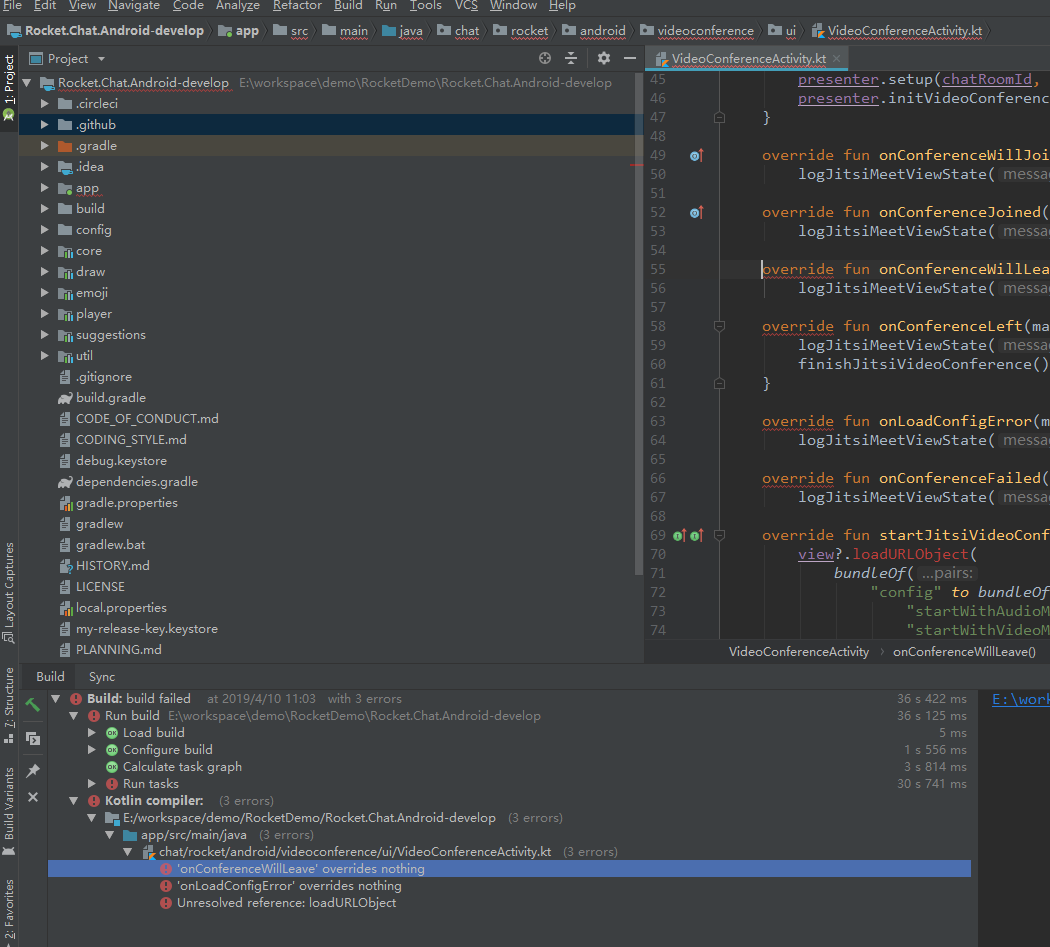Click code fold marker at line 58

click(719, 327)
